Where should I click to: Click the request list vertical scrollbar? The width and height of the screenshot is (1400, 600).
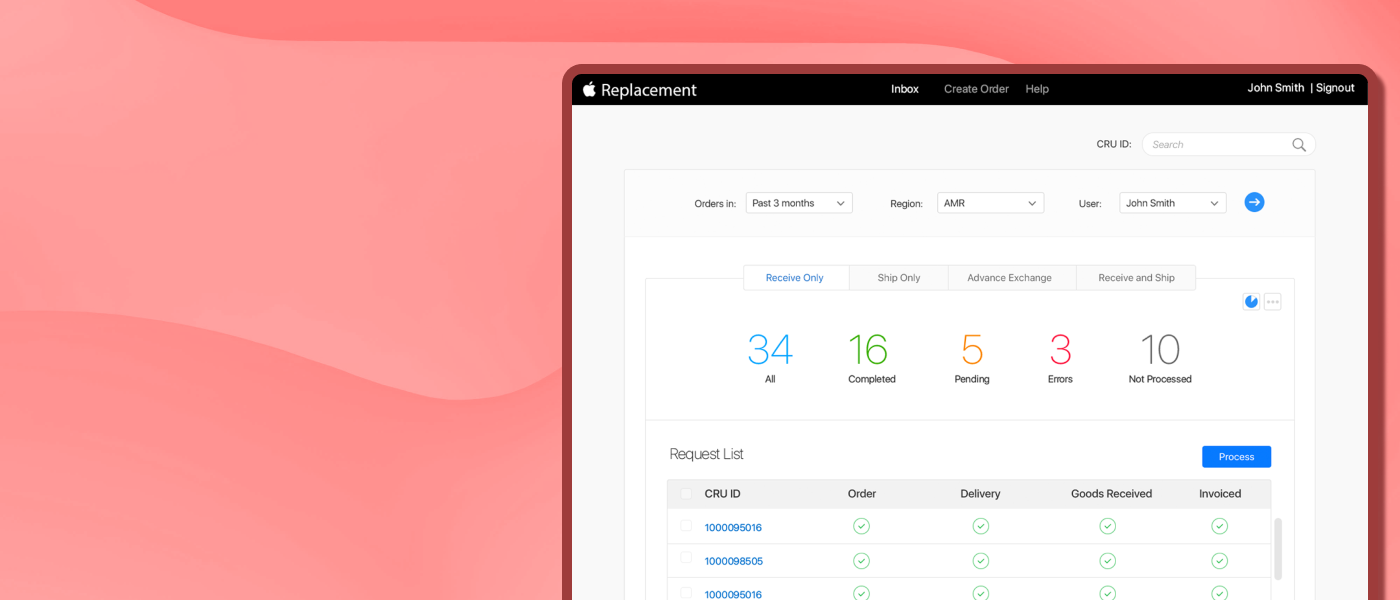pyautogui.click(x=1277, y=549)
